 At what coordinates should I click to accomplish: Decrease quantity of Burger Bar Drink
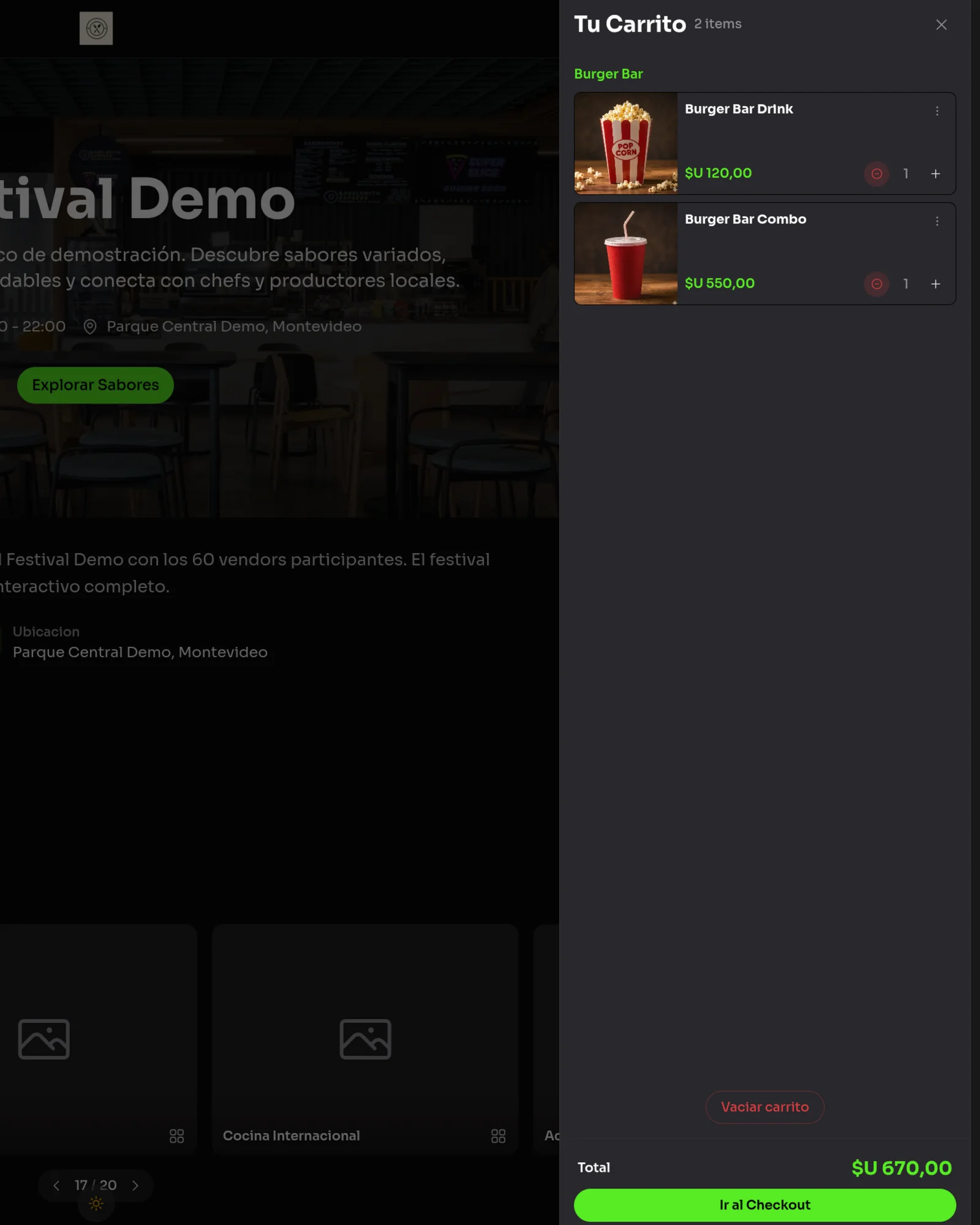click(x=876, y=174)
